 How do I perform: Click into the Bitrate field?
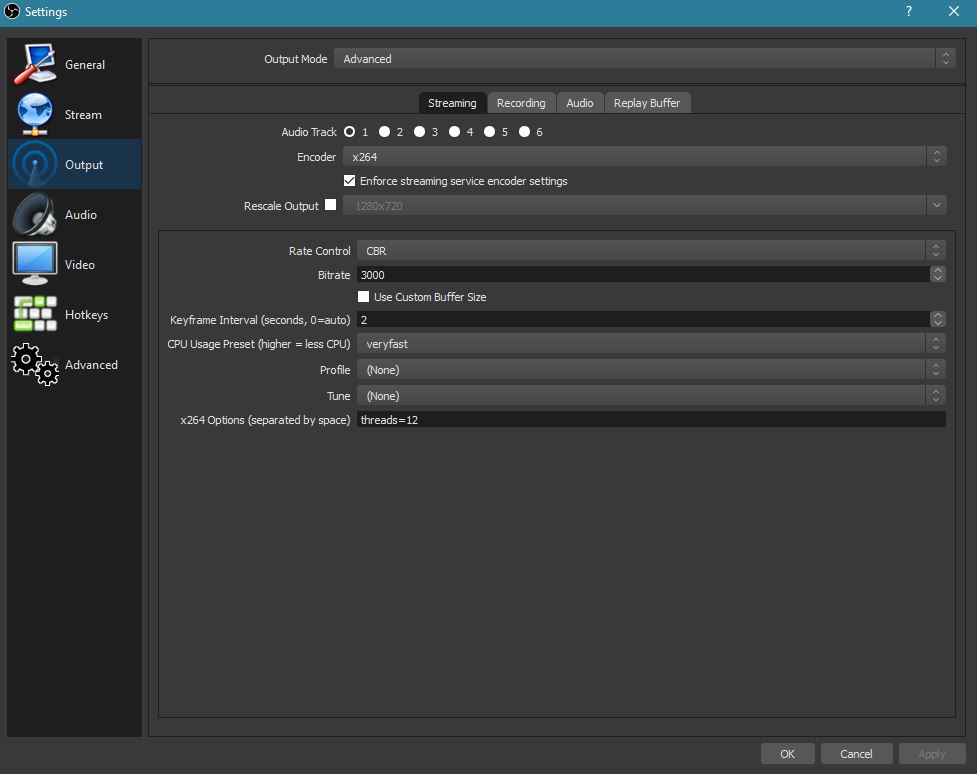pos(644,274)
